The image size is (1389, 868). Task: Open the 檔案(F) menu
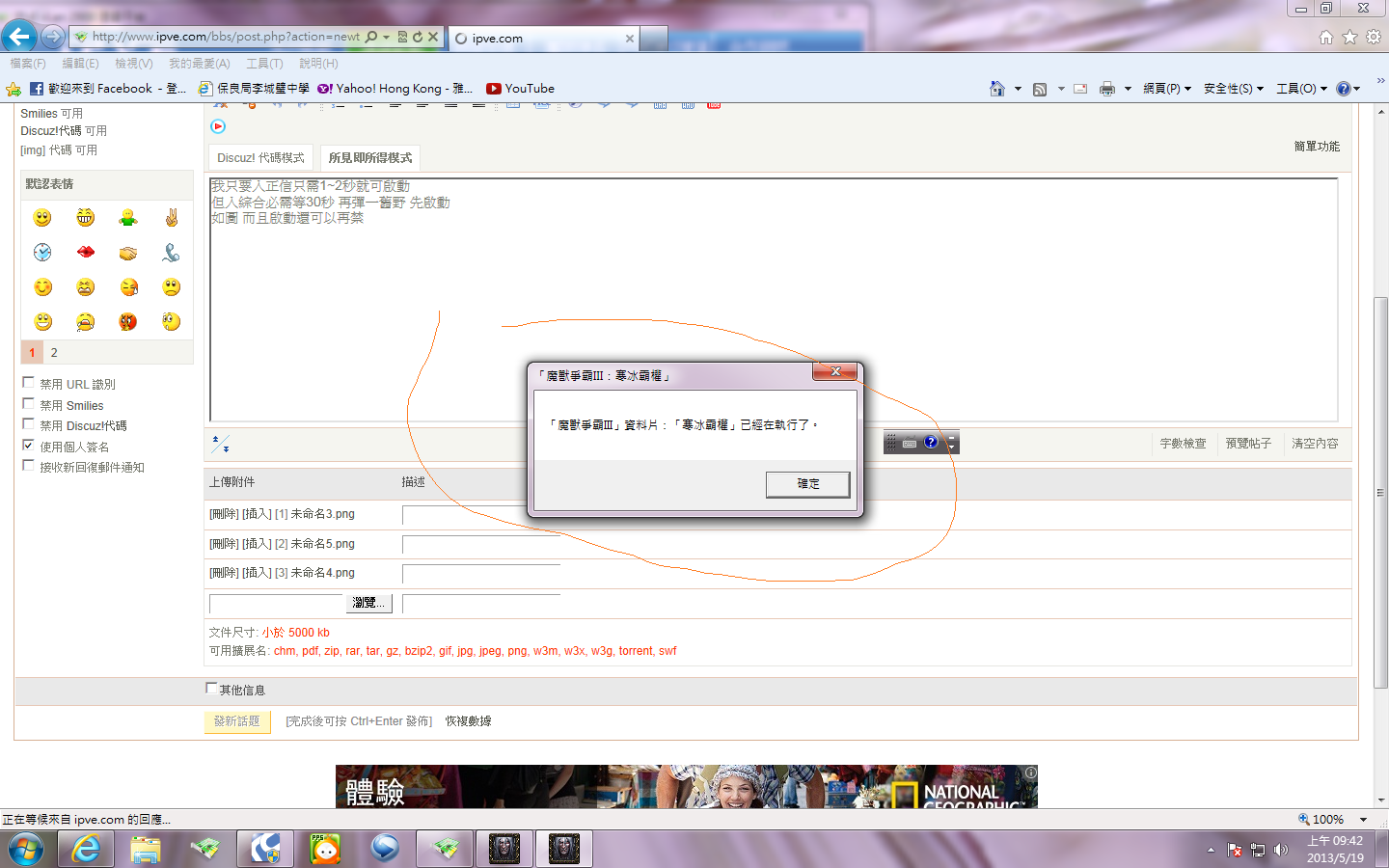point(28,64)
